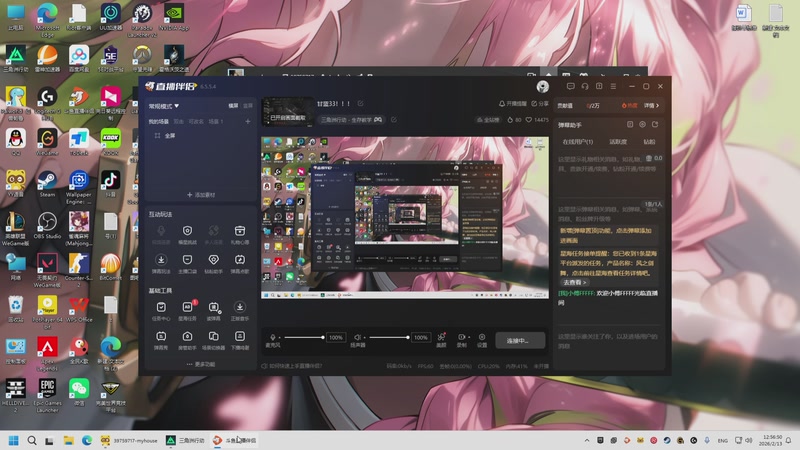Screen dimensions: 800x450
Task: Switch to 横屏 landscape mode
Action: (233, 106)
